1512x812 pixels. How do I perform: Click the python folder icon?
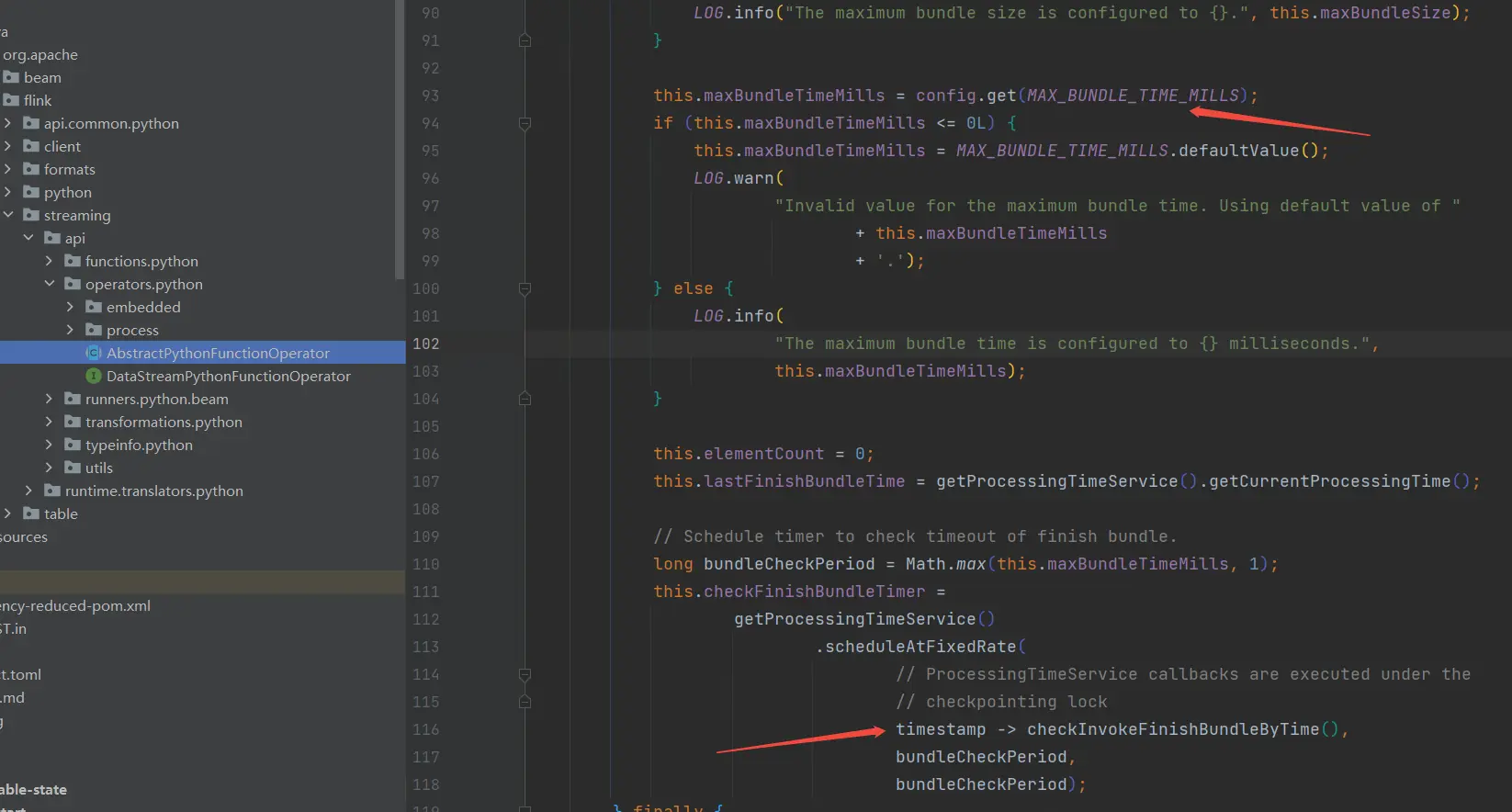[x=31, y=192]
